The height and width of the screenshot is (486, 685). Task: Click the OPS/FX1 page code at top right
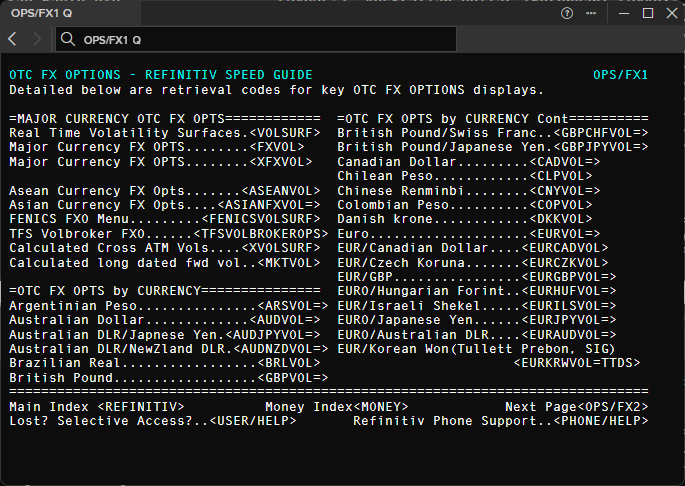(x=620, y=75)
